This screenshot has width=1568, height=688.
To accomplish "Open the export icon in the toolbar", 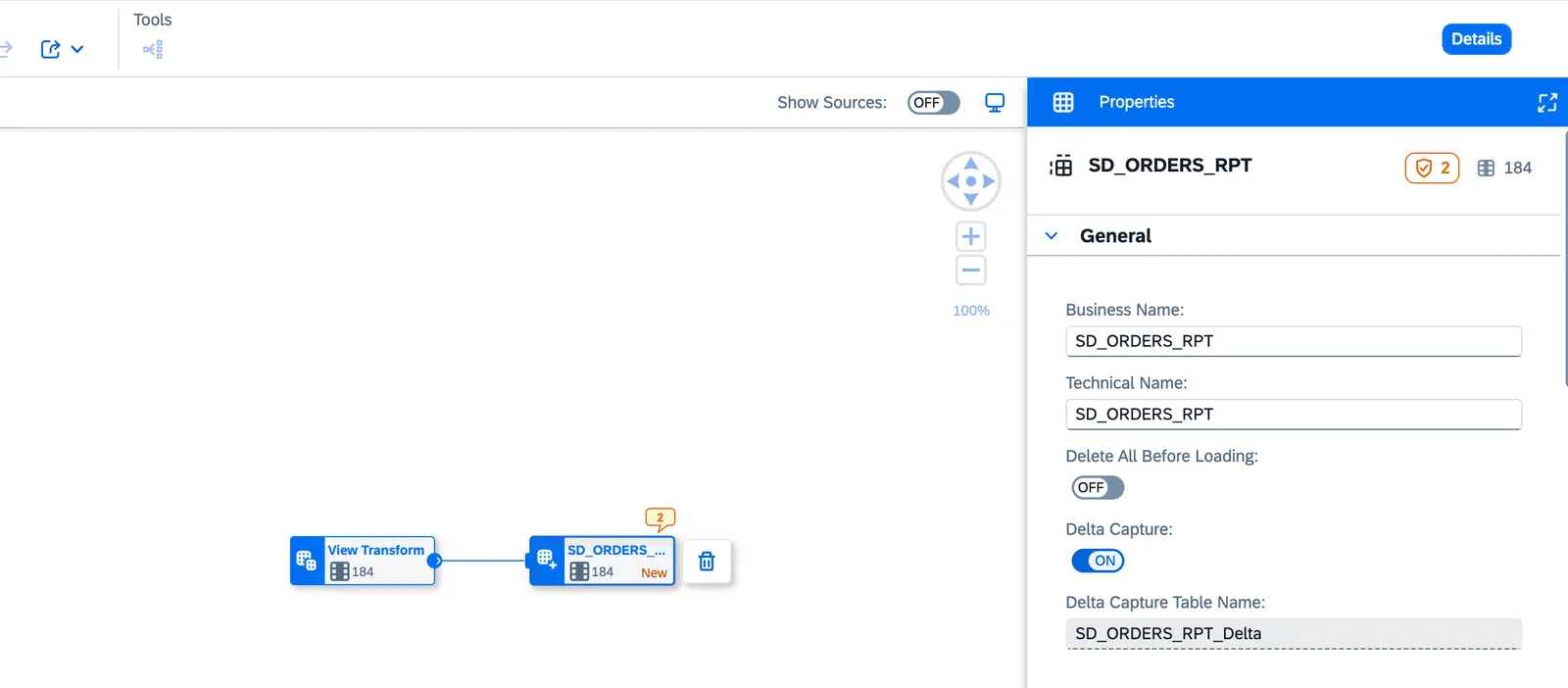I will [x=50, y=49].
